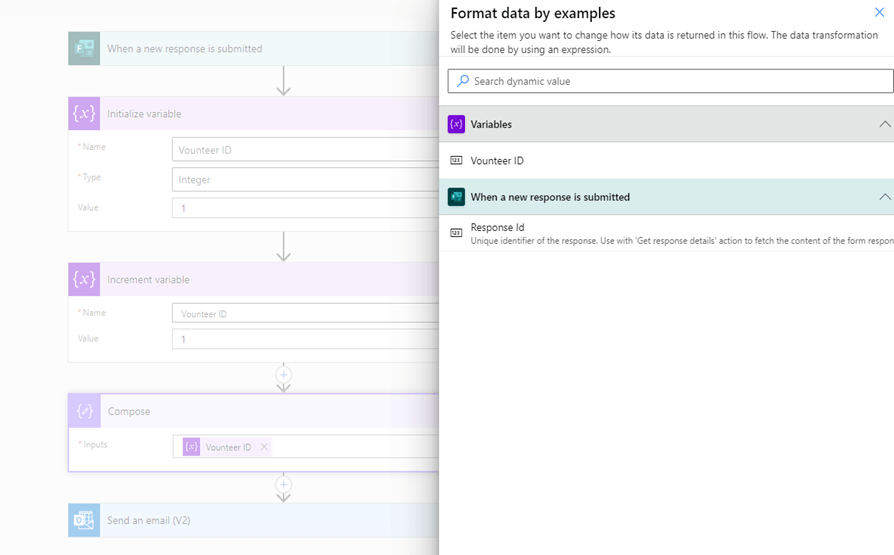Screen dimensions: 894x555
Task: Remove Vounteer ID token from Compose inputs
Action: pyautogui.click(x=264, y=447)
